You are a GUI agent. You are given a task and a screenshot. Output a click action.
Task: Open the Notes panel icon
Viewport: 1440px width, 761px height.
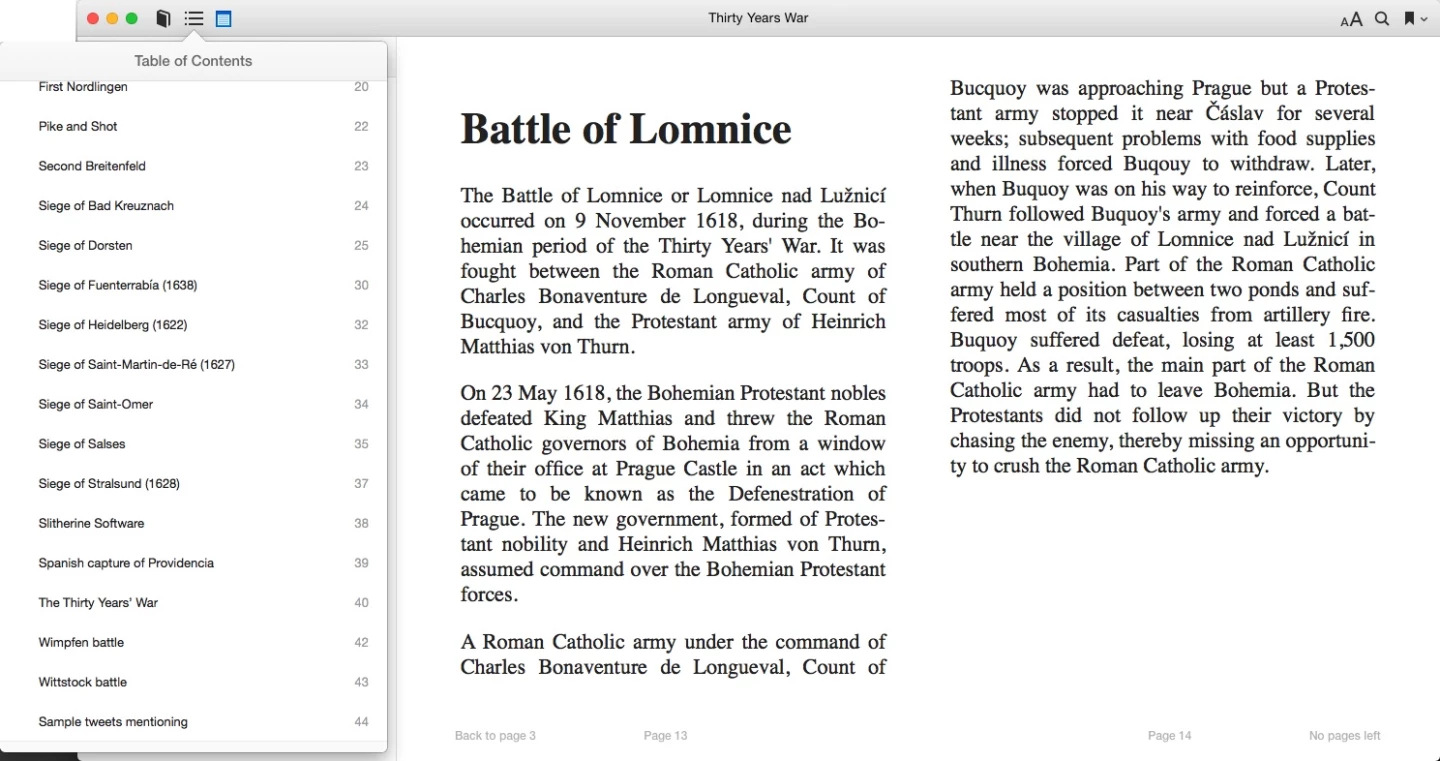(224, 18)
